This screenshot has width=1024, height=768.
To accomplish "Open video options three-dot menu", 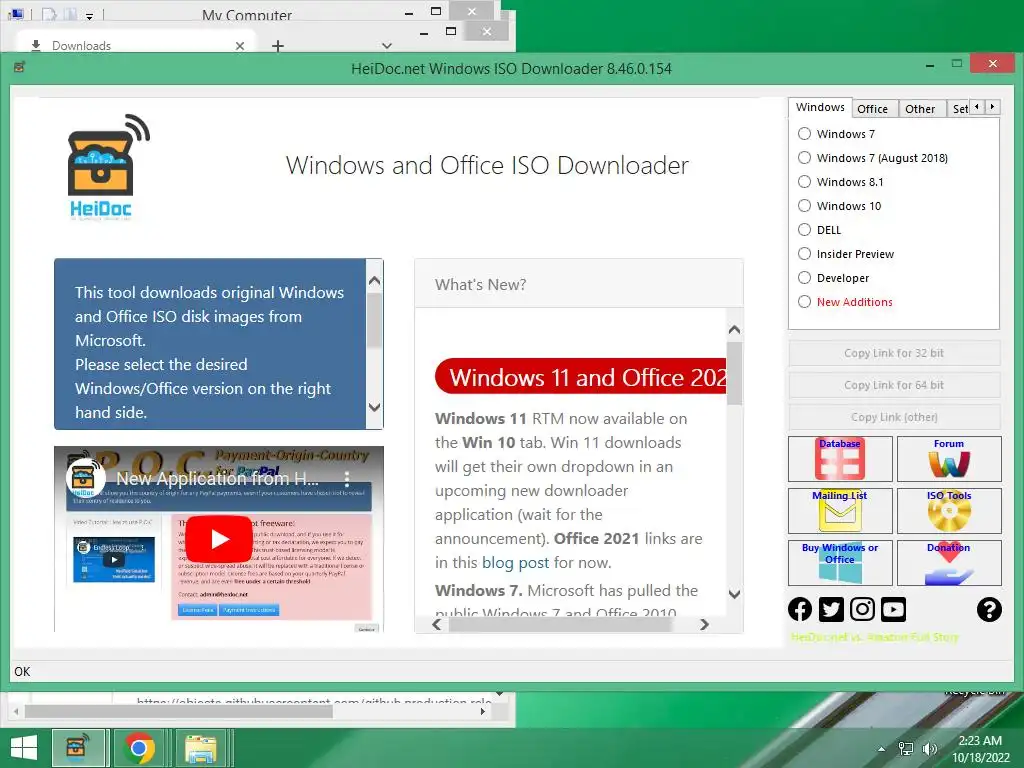I will pyautogui.click(x=347, y=479).
